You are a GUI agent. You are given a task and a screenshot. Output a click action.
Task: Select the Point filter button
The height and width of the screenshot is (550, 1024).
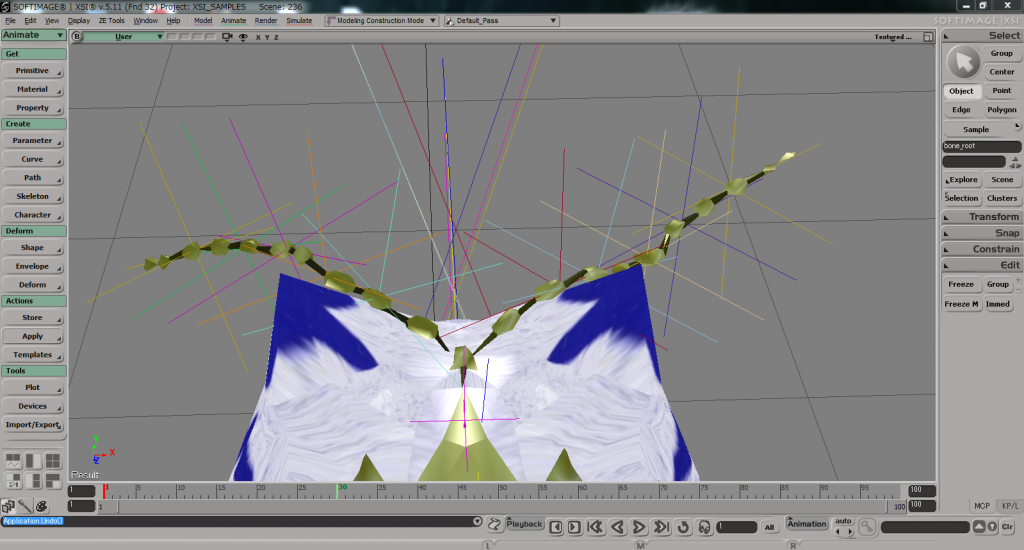pyautogui.click(x=1002, y=91)
